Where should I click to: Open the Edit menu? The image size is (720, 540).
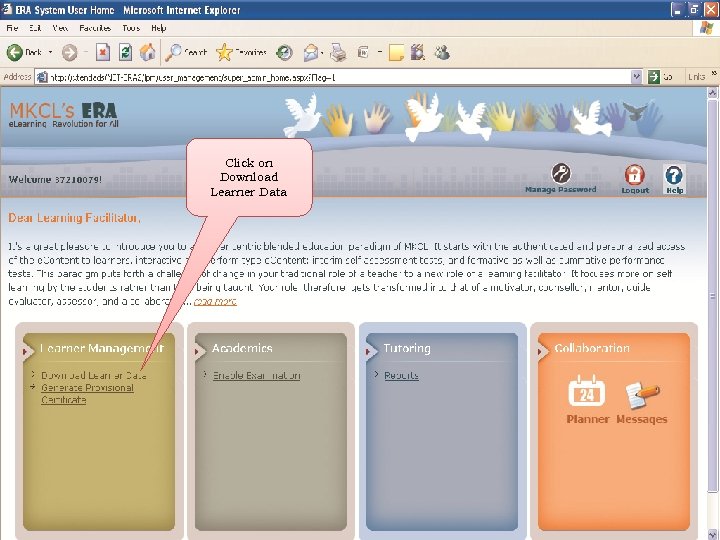(x=35, y=28)
